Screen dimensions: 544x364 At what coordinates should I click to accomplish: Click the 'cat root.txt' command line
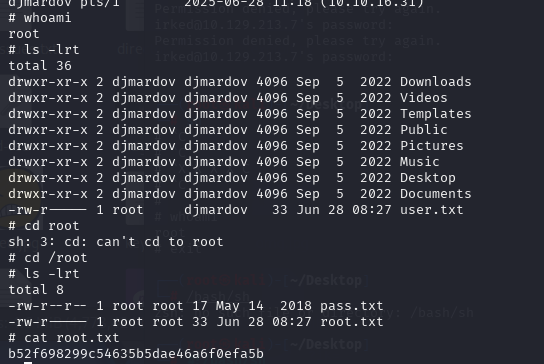64,338
